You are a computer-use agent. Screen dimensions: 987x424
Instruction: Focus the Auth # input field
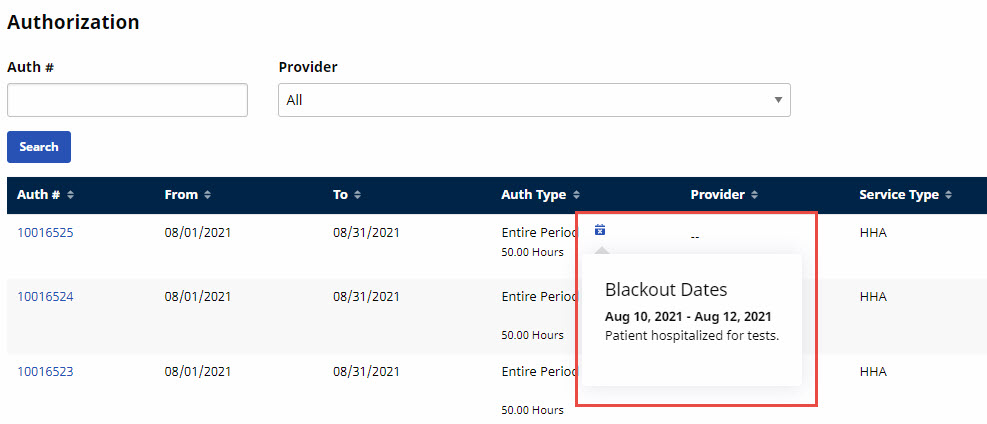127,100
